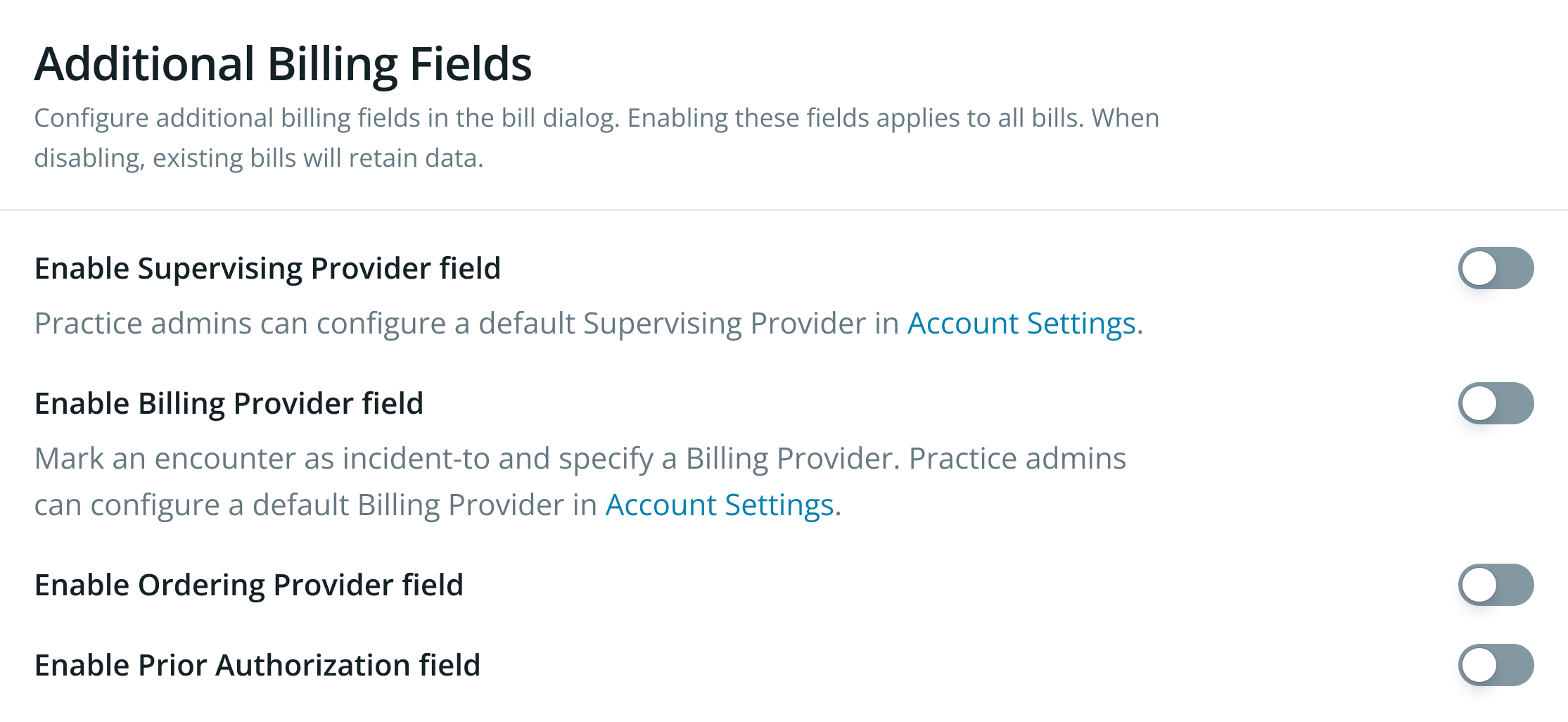Enable the Billing Provider field switch
Screen dimensions: 1568x722
pos(1495,403)
